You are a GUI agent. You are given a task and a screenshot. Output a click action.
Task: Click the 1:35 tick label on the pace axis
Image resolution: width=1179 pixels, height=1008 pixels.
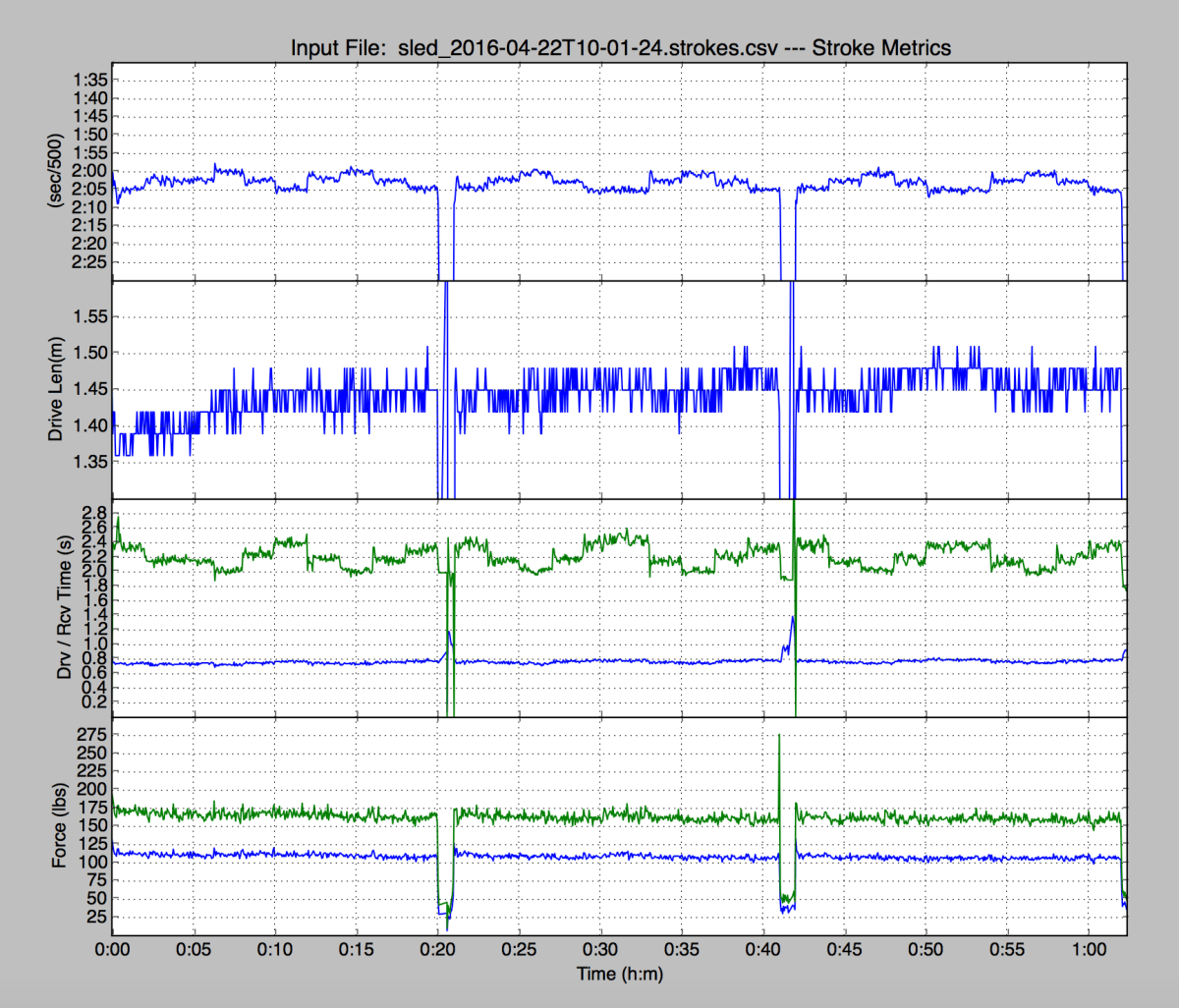pyautogui.click(x=88, y=80)
